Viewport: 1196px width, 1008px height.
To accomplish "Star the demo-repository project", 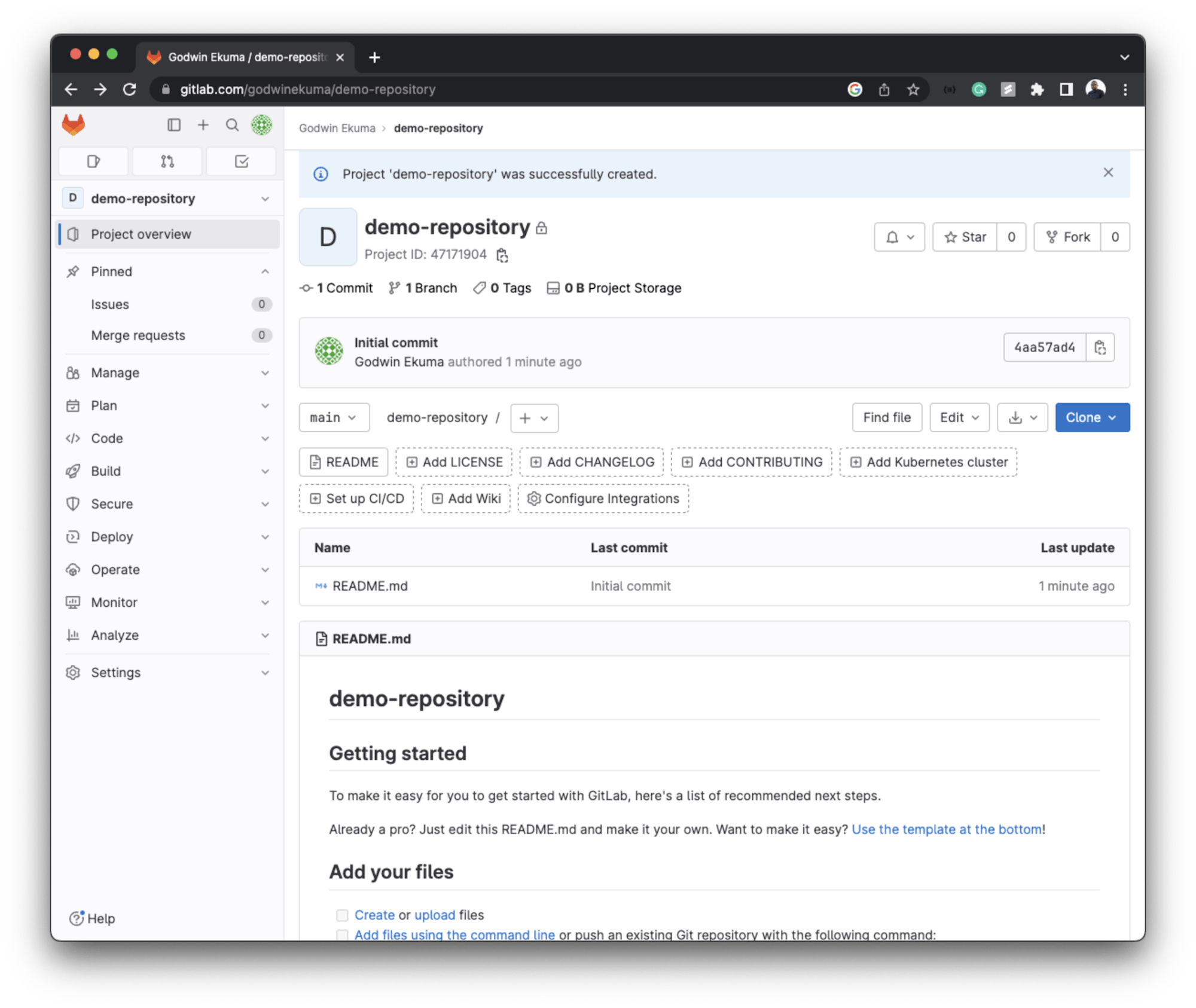I will pos(965,237).
